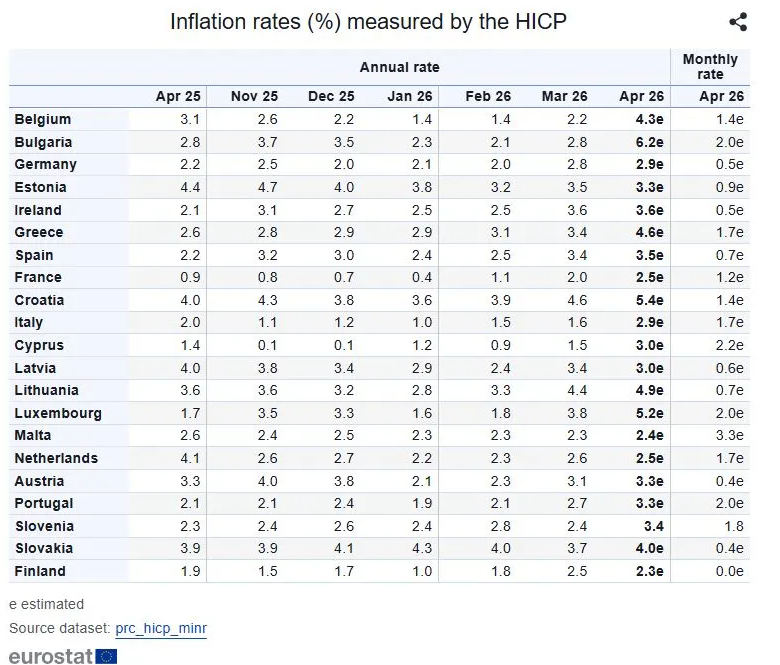Click the Monthly rate column header

pyautogui.click(x=709, y=67)
